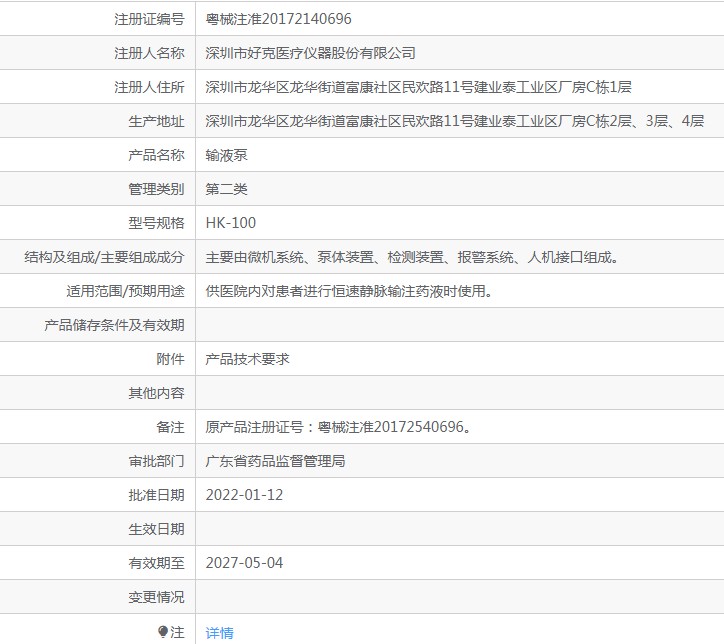Viewport: 724px width, 644px height.
Task: Click the 注册人名称 label
Action: click(150, 53)
